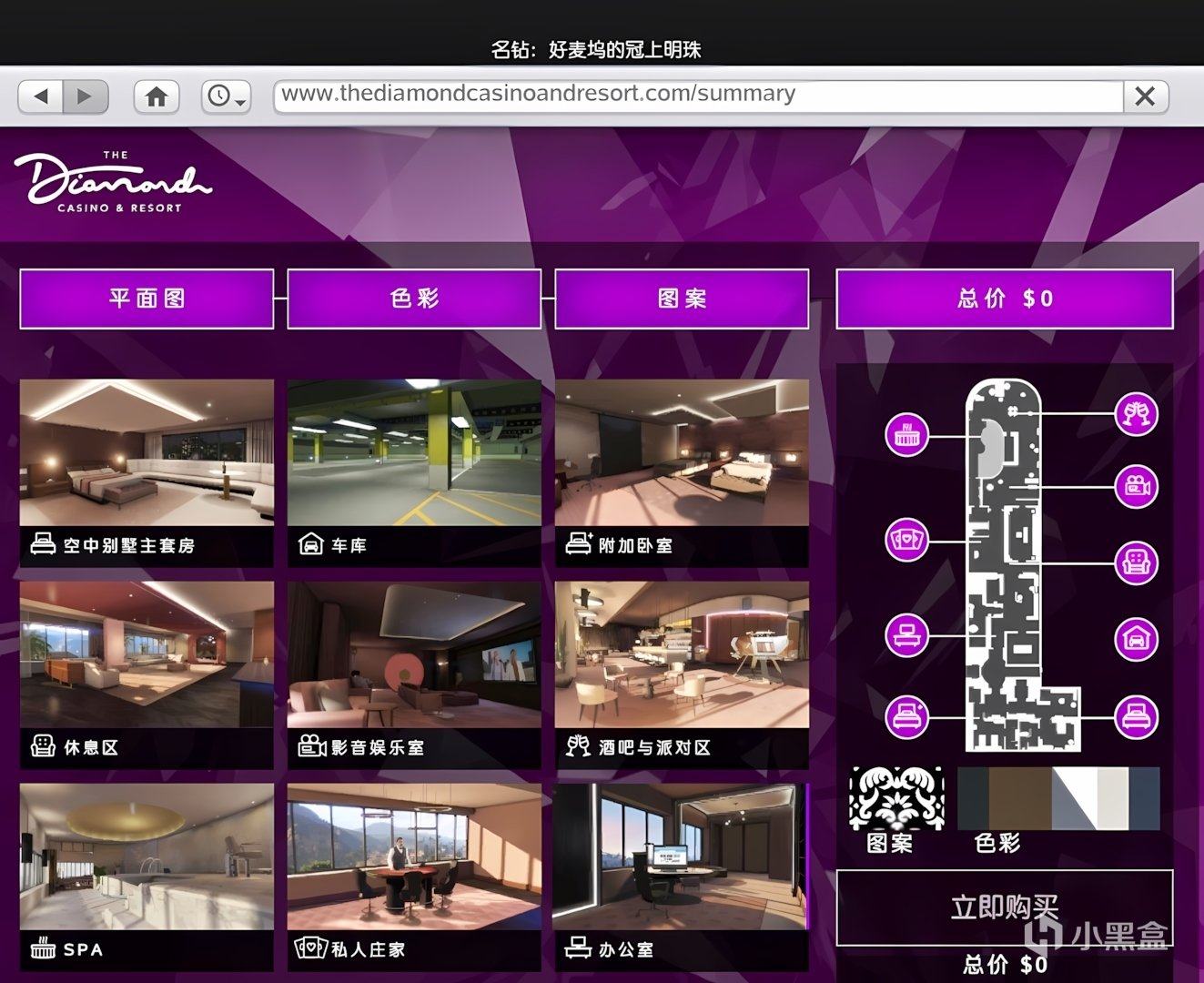Click the extra bedroom bed-plus map icon

907,716
